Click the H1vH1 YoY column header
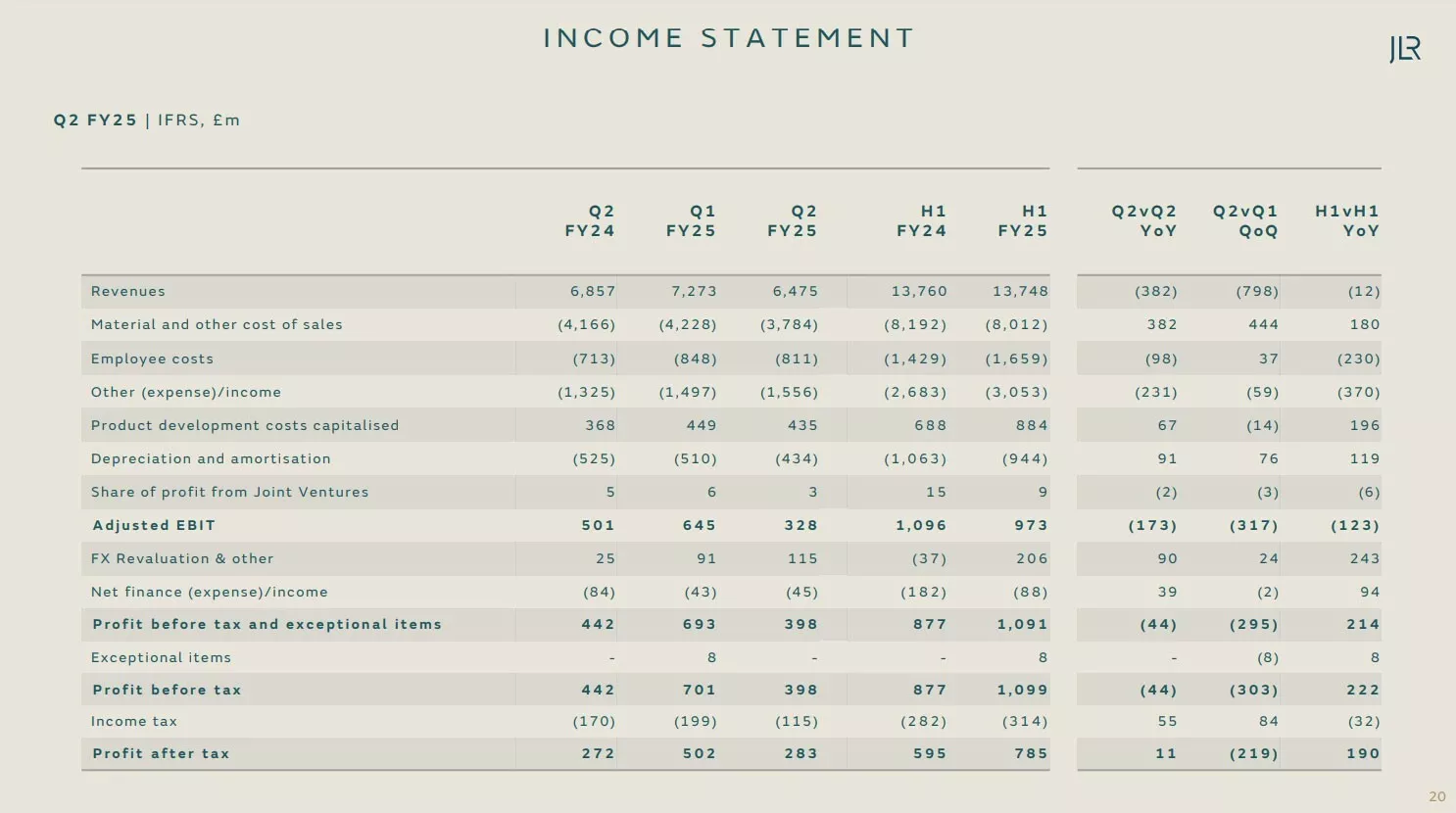 (1347, 221)
